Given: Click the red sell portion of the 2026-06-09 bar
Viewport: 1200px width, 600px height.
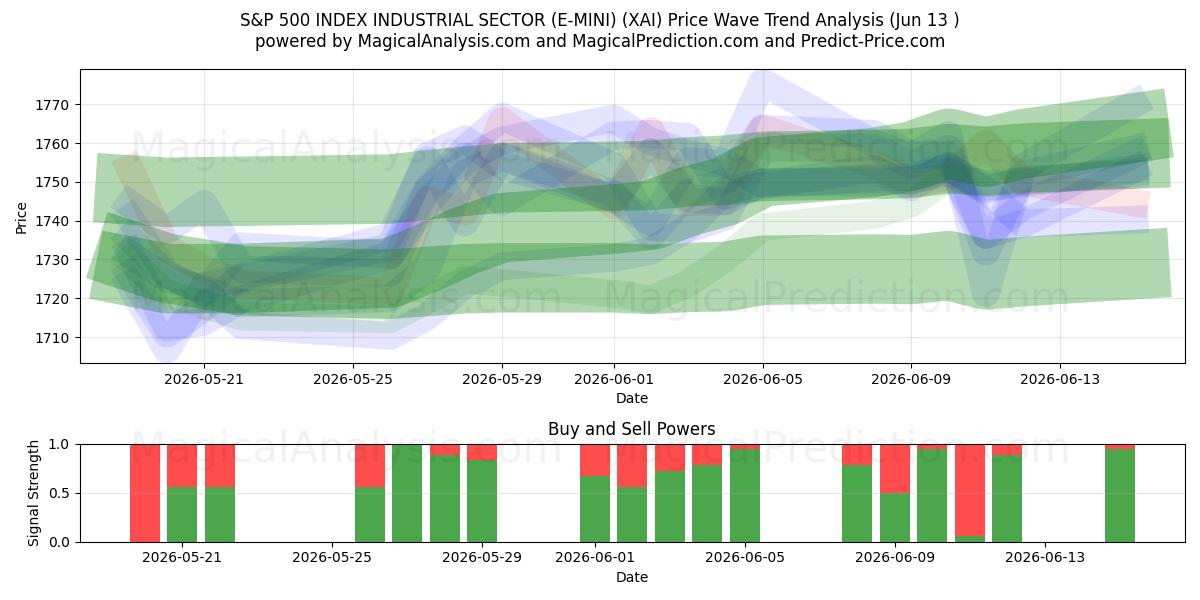Looking at the screenshot, I should click(x=895, y=468).
